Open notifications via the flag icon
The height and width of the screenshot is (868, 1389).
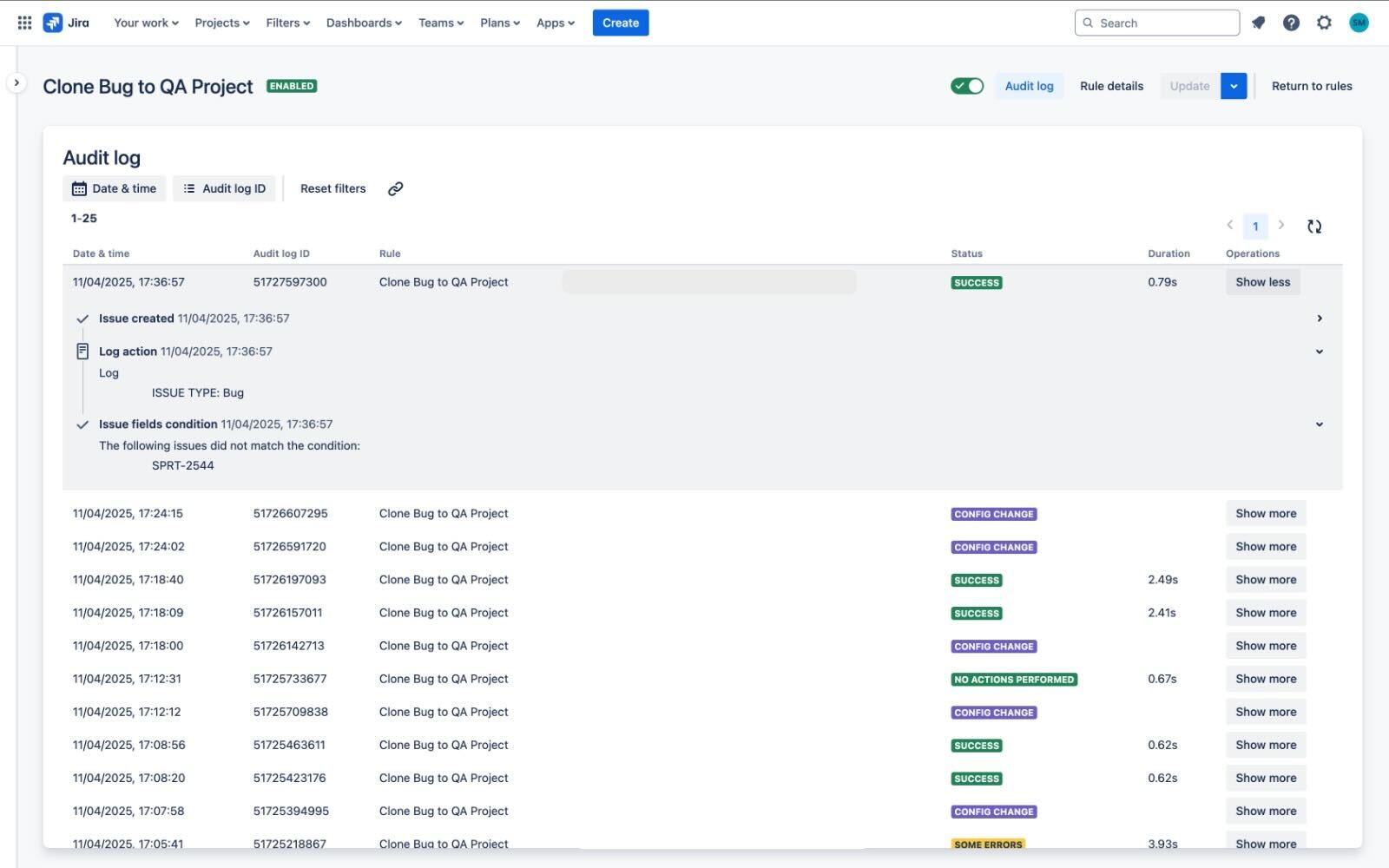click(x=1258, y=23)
